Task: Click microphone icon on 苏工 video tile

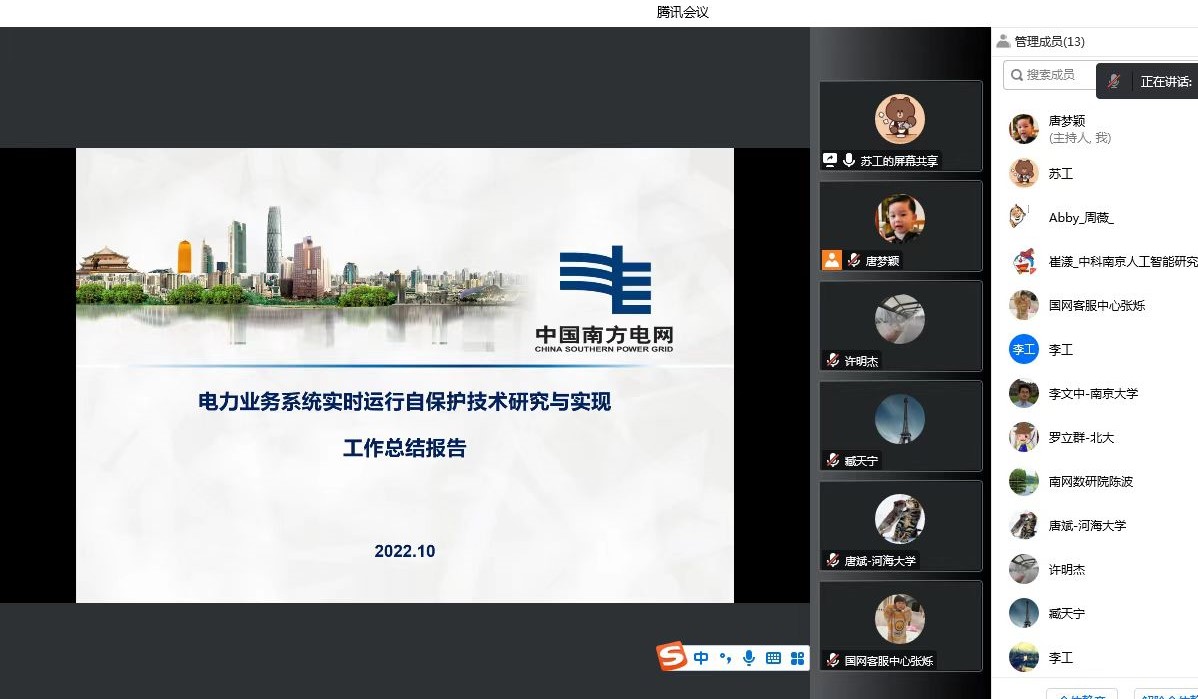Action: (849, 160)
